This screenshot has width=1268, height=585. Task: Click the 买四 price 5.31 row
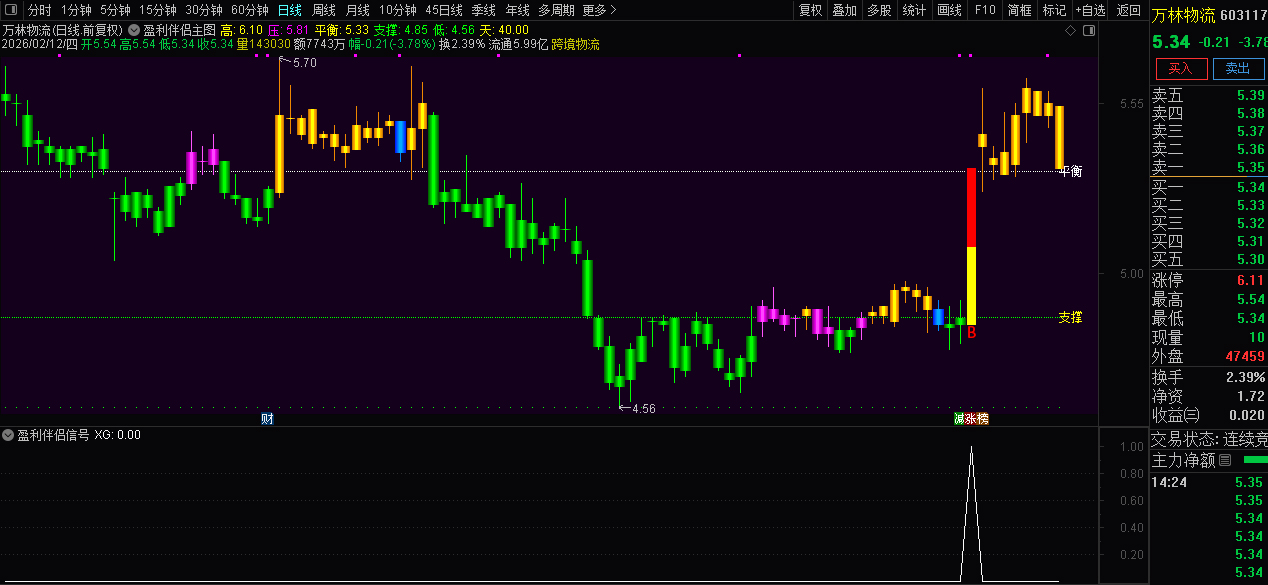coord(1208,241)
